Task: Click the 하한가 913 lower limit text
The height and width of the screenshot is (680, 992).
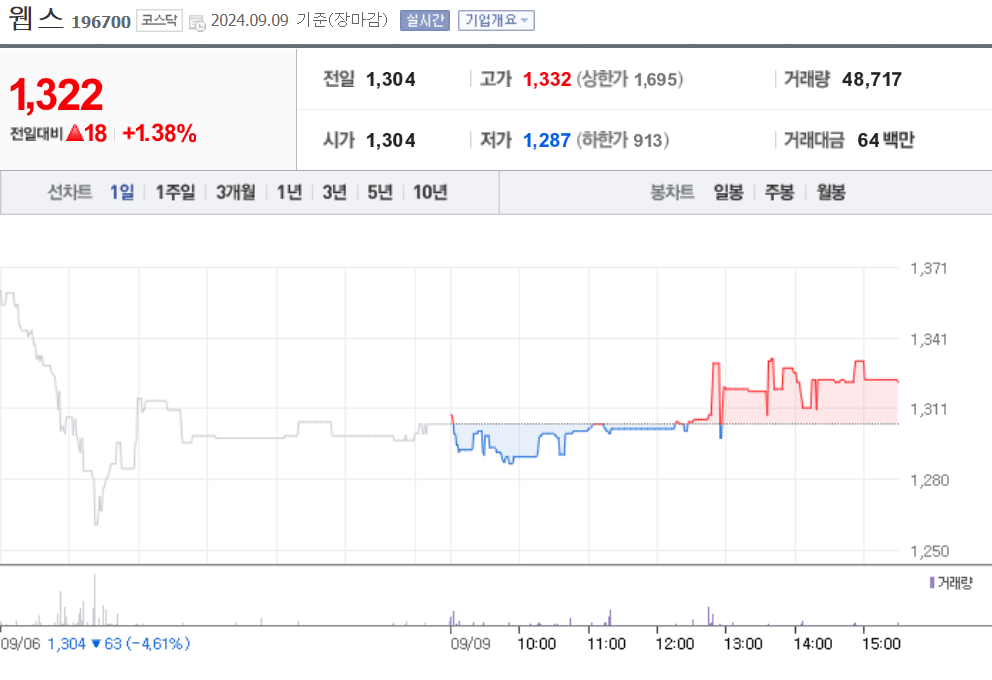Action: (x=623, y=140)
